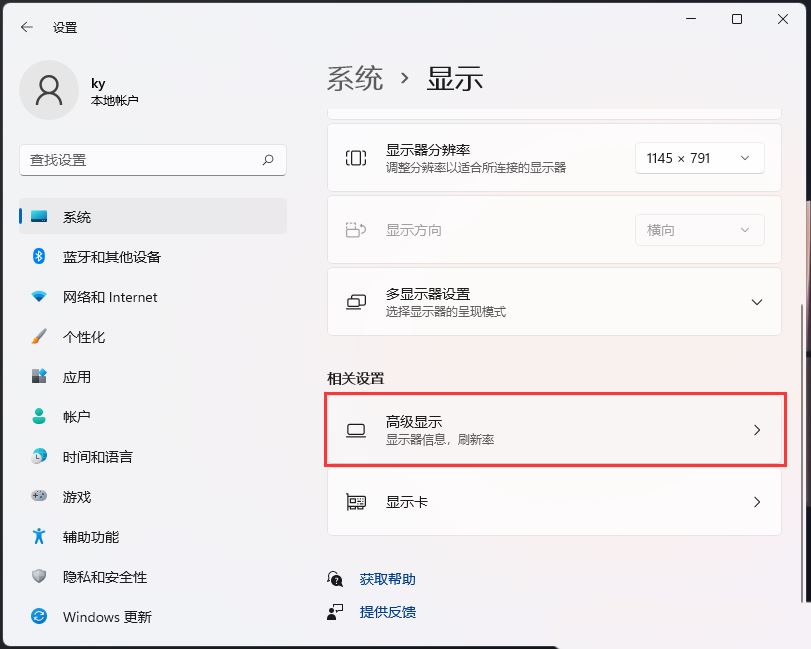Image resolution: width=811 pixels, height=649 pixels.
Task: Open the 横向 display orientation dropdown
Action: pyautogui.click(x=699, y=230)
